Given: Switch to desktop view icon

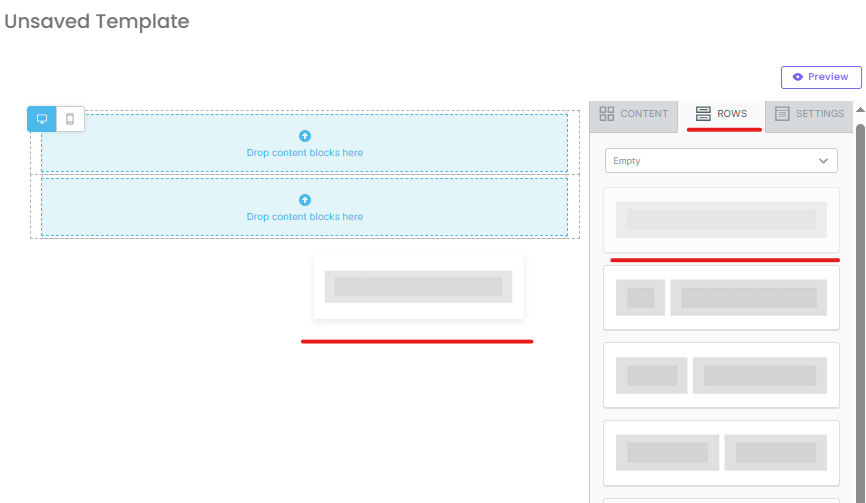Looking at the screenshot, I should pyautogui.click(x=42, y=119).
